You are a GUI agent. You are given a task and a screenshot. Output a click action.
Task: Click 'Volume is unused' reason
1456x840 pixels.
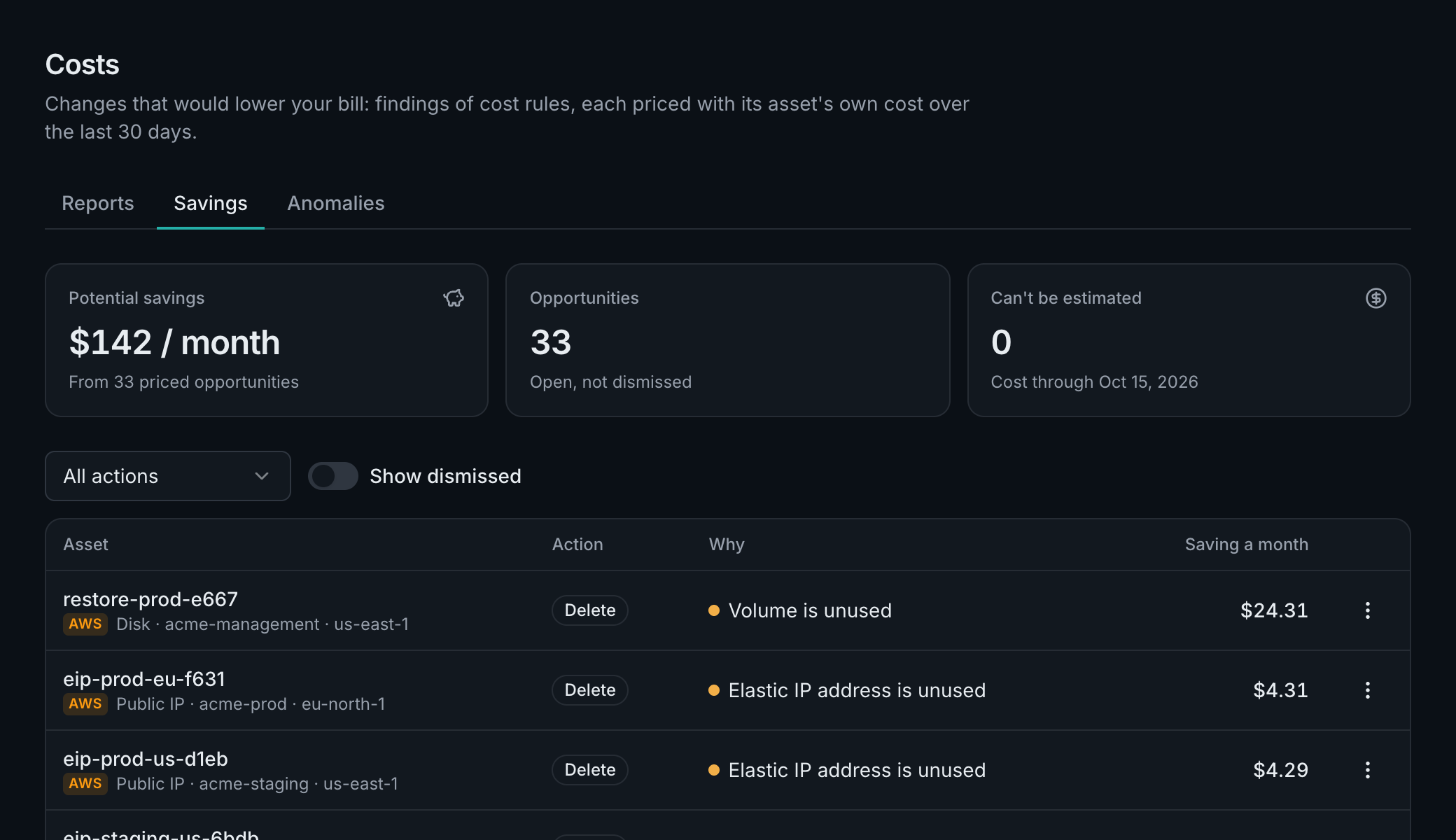point(810,610)
